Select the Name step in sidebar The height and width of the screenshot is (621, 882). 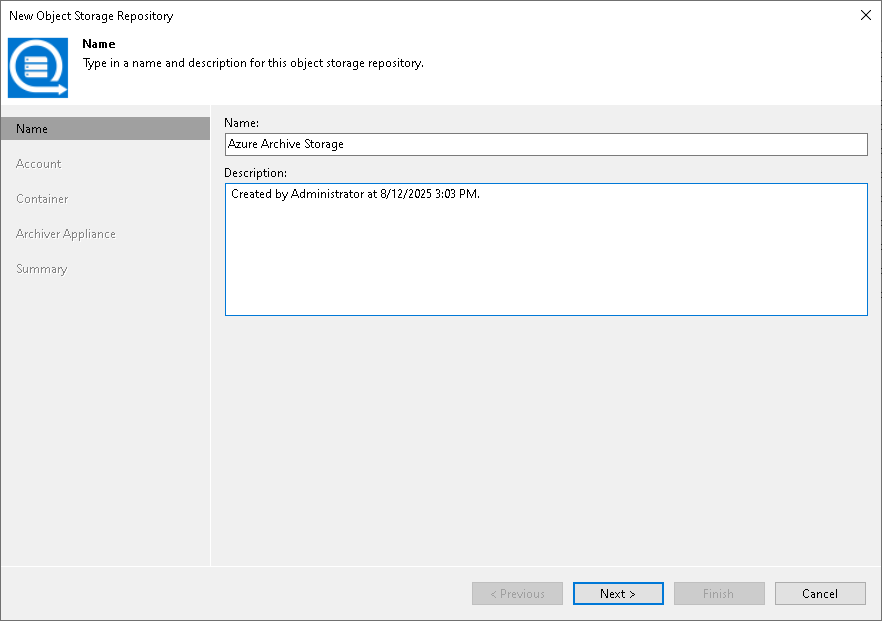pyautogui.click(x=105, y=129)
